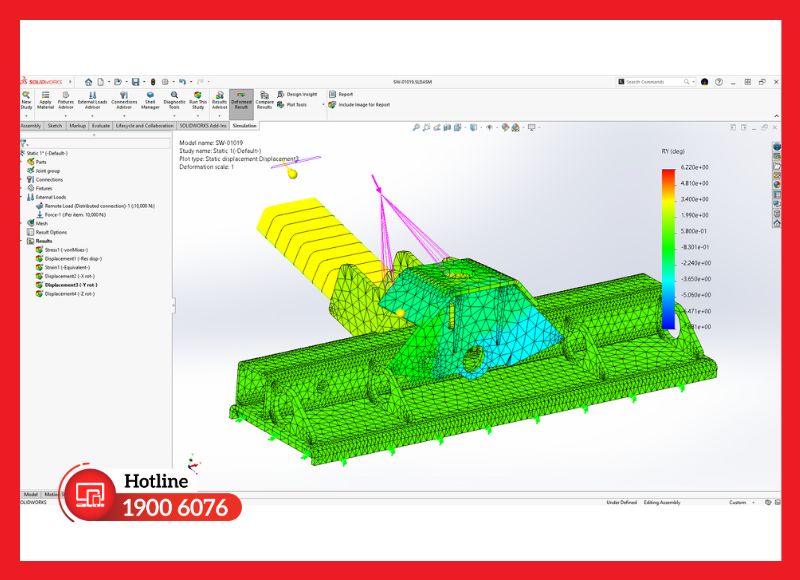
Task: Click Run This Study
Action: 198,100
